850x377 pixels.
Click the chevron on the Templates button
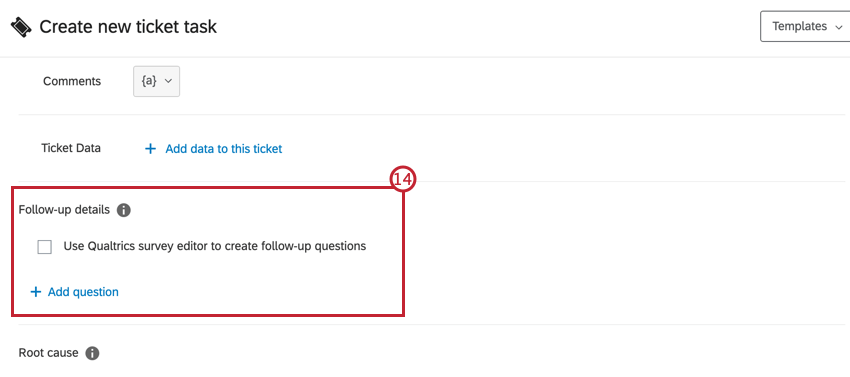click(x=839, y=27)
